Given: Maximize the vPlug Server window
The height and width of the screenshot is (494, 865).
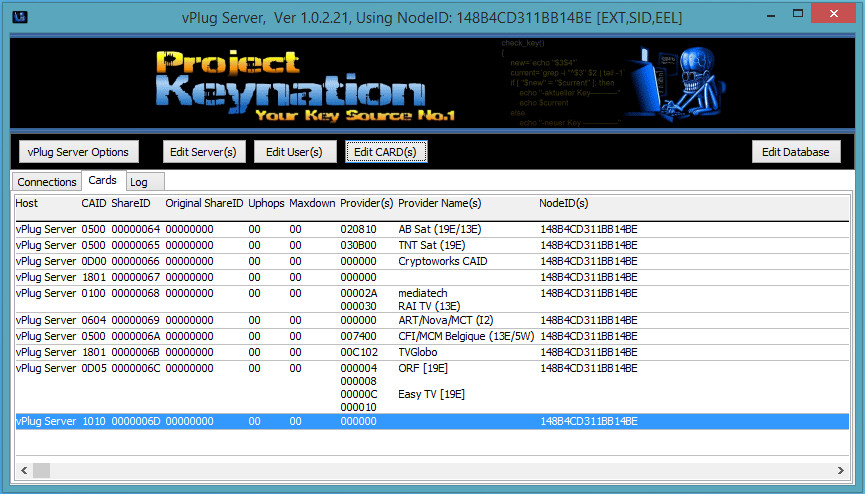Looking at the screenshot, I should pos(798,14).
